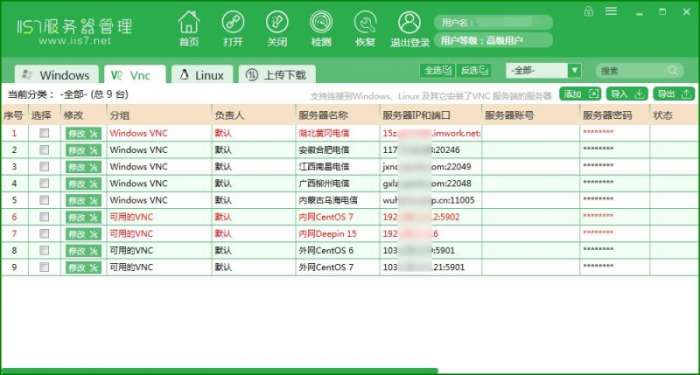The image size is (700, 375).
Task: Click the 添加 add server button
Action: pos(580,94)
